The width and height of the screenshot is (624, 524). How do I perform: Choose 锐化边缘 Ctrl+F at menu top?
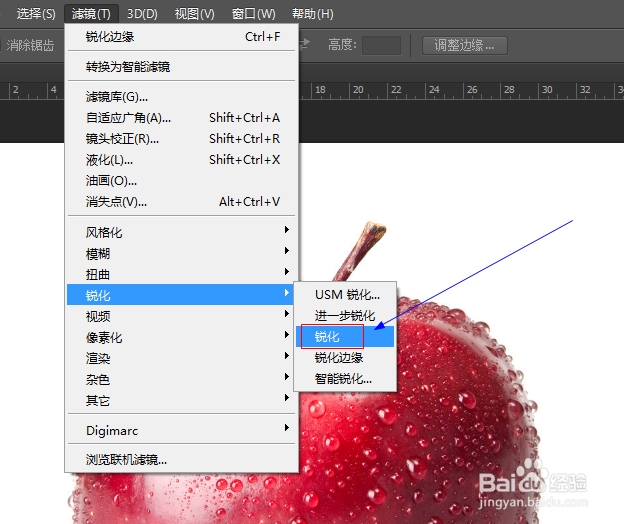click(181, 37)
